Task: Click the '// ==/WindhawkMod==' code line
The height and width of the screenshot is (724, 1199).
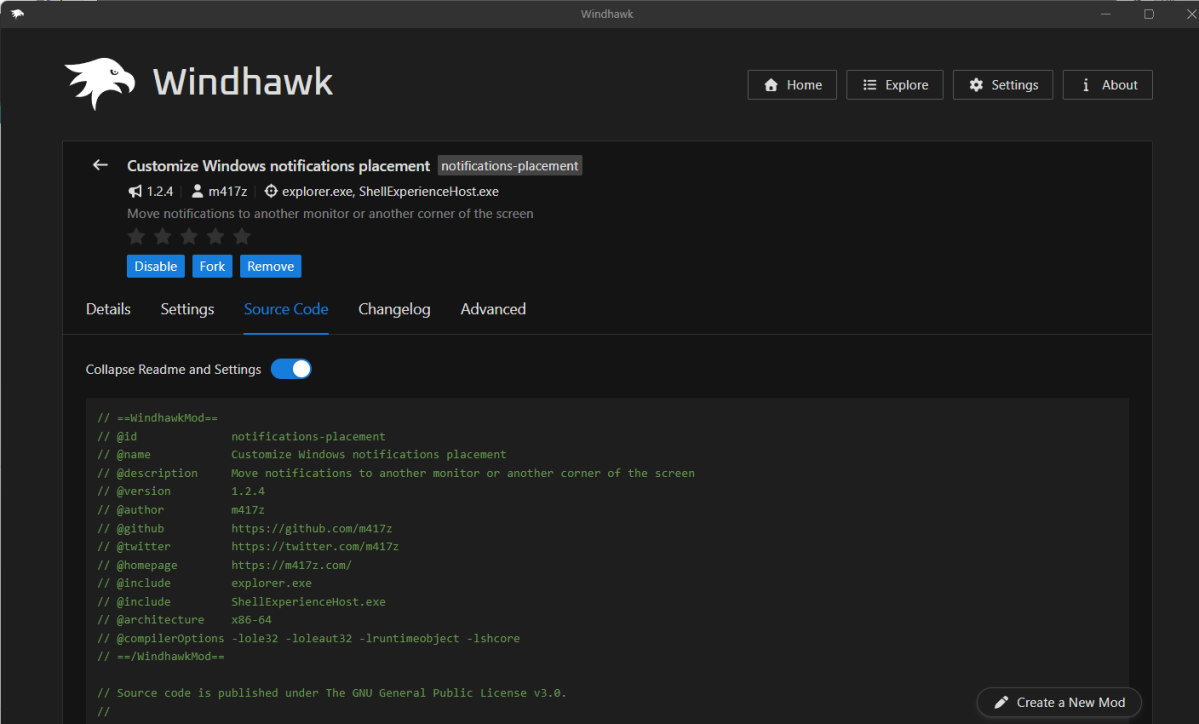Action: [161, 656]
